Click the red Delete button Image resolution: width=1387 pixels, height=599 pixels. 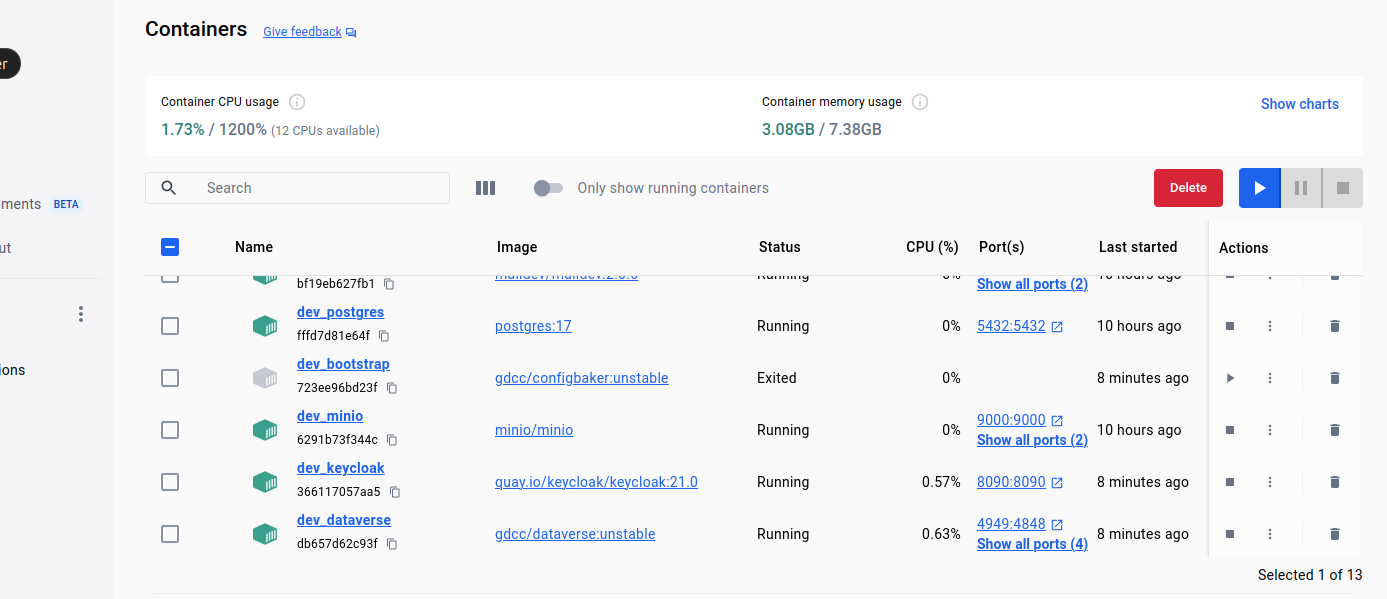[1188, 188]
